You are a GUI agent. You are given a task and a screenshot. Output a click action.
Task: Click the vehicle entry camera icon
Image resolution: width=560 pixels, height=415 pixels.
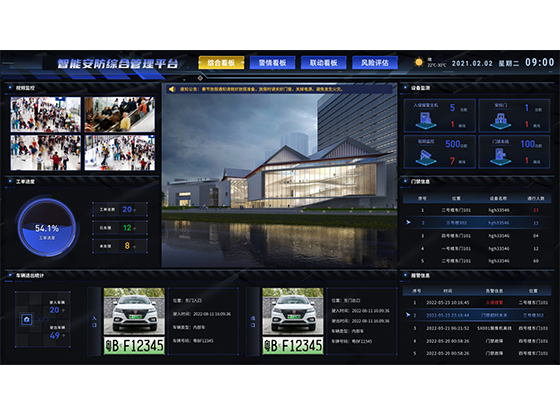(27, 319)
